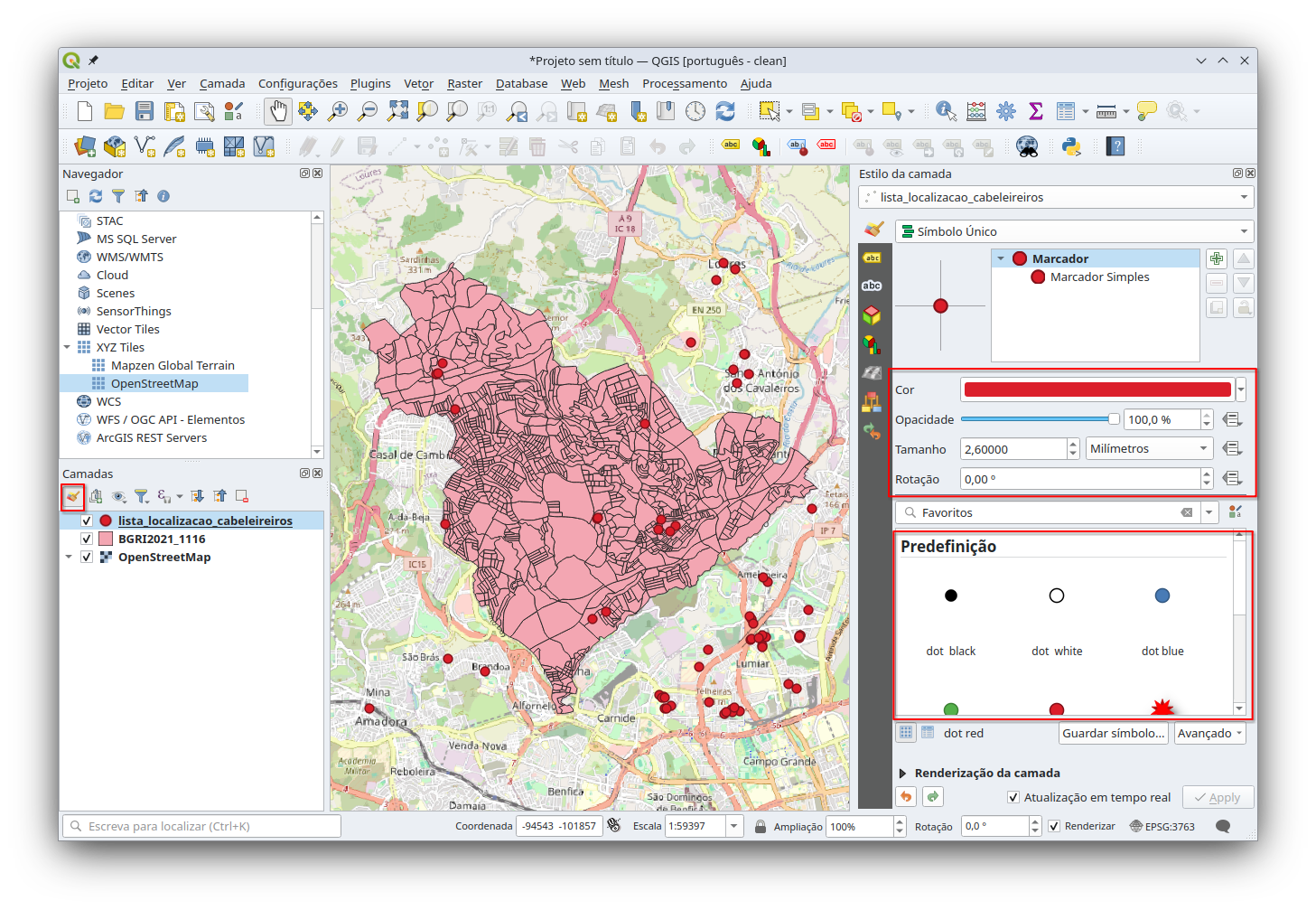Lock the symbol layer color with the padlock
This screenshot has width=1316, height=910.
click(x=1244, y=307)
